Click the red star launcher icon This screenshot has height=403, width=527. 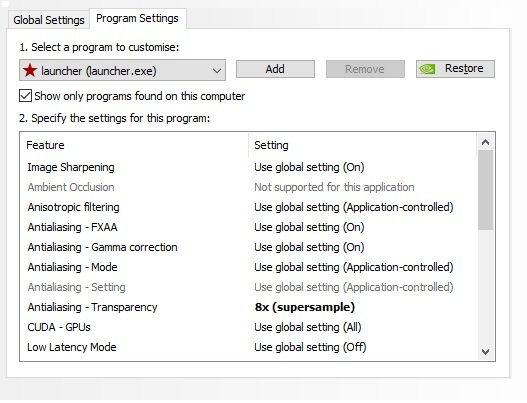pyautogui.click(x=30, y=71)
